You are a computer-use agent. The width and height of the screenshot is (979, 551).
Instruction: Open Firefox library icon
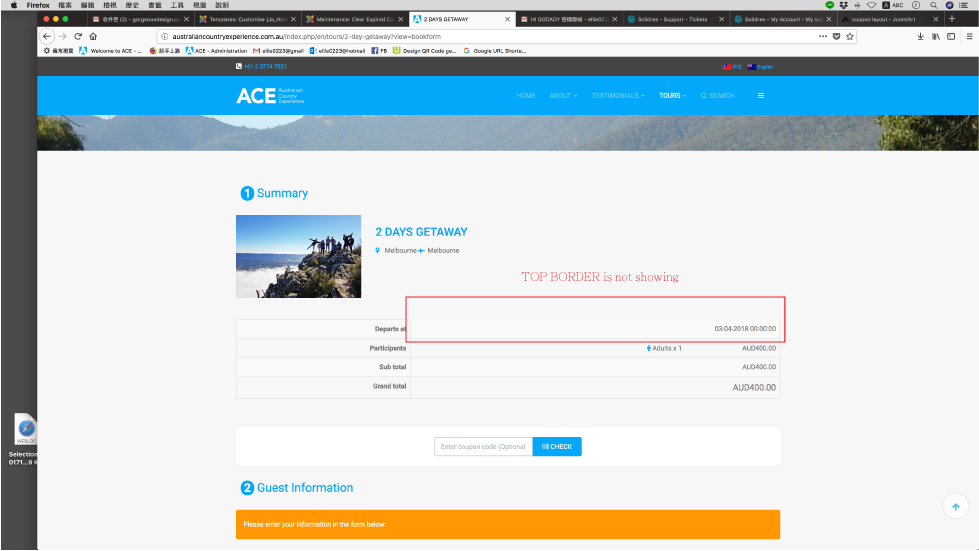(x=935, y=36)
